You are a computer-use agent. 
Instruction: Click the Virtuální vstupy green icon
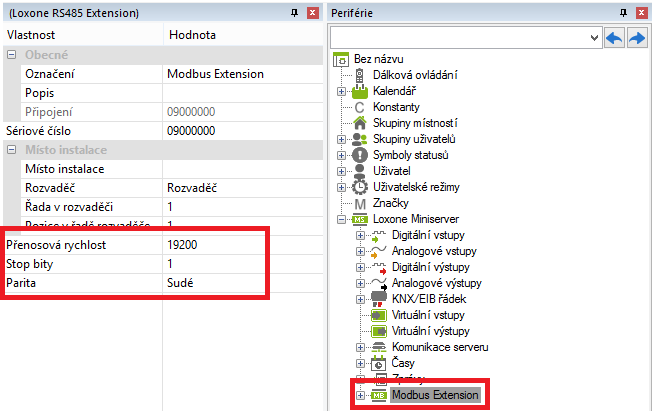[379, 315]
